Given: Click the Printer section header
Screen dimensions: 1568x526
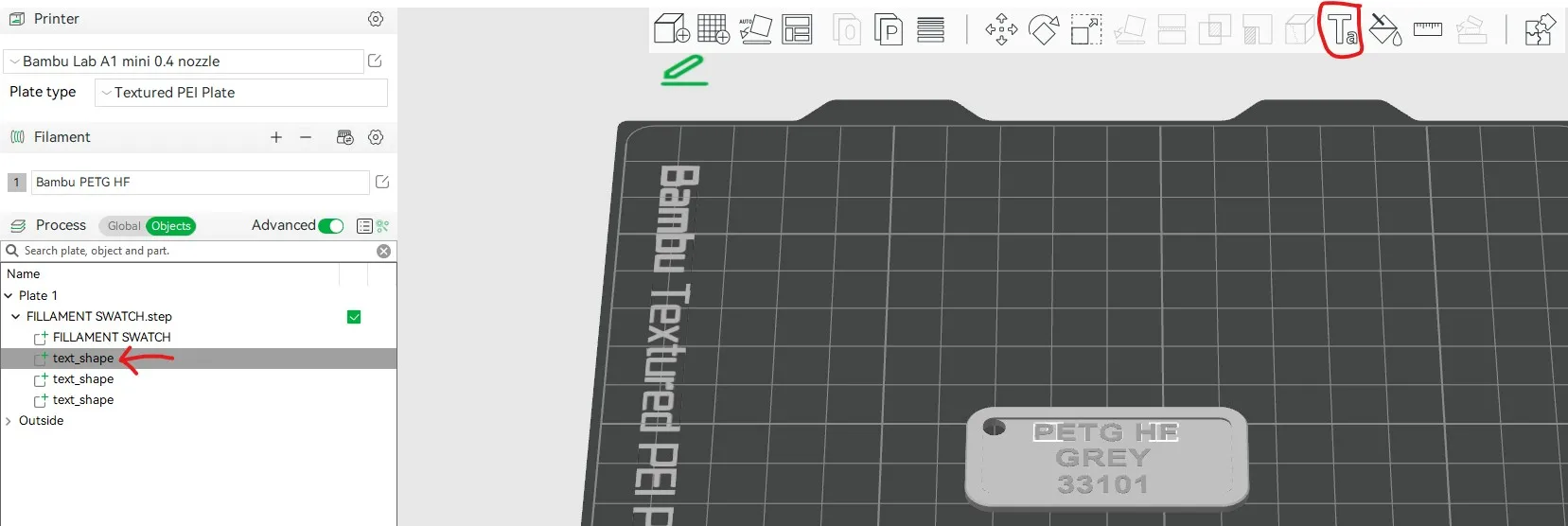Looking at the screenshot, I should coord(57,19).
